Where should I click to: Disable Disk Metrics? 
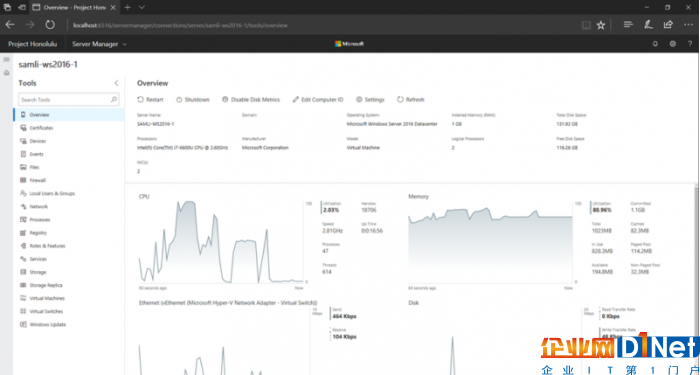[x=251, y=100]
